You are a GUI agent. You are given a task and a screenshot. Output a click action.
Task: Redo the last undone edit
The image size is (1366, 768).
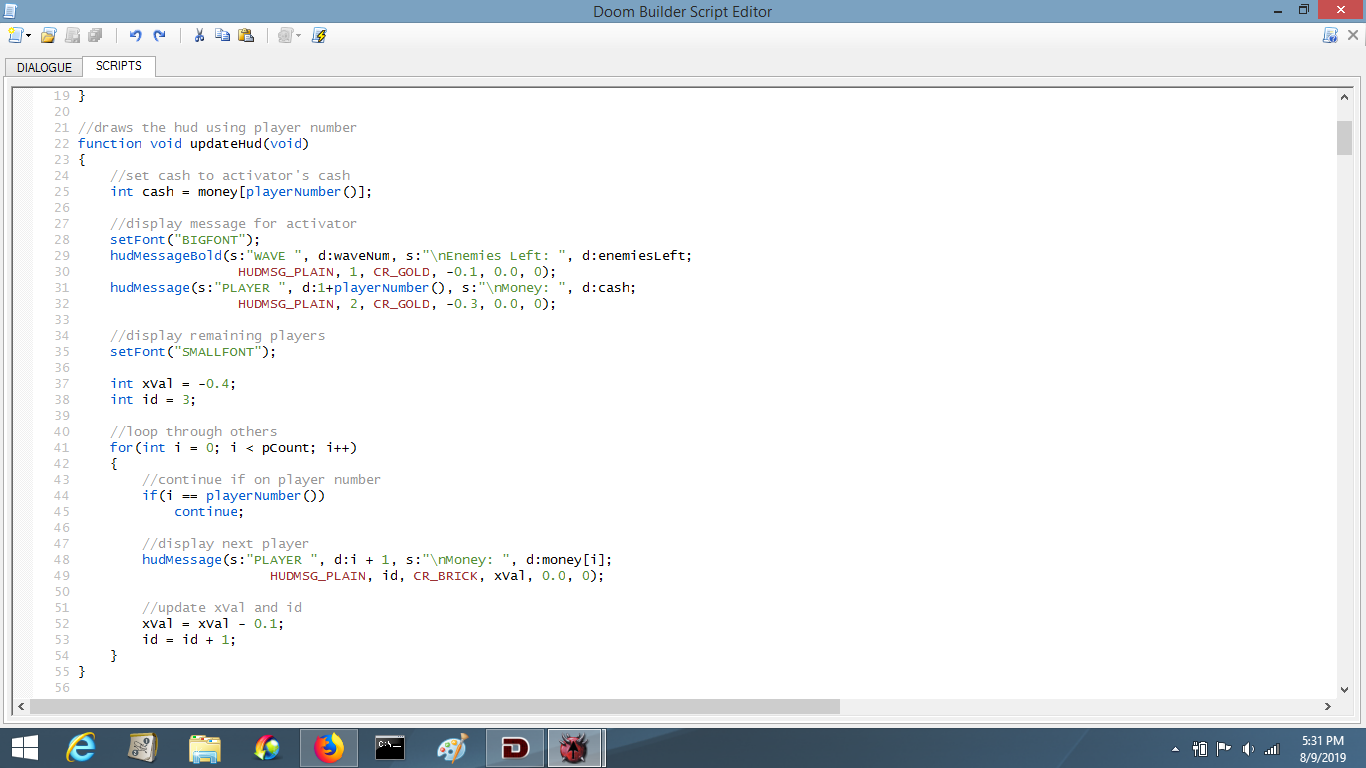pyautogui.click(x=159, y=35)
